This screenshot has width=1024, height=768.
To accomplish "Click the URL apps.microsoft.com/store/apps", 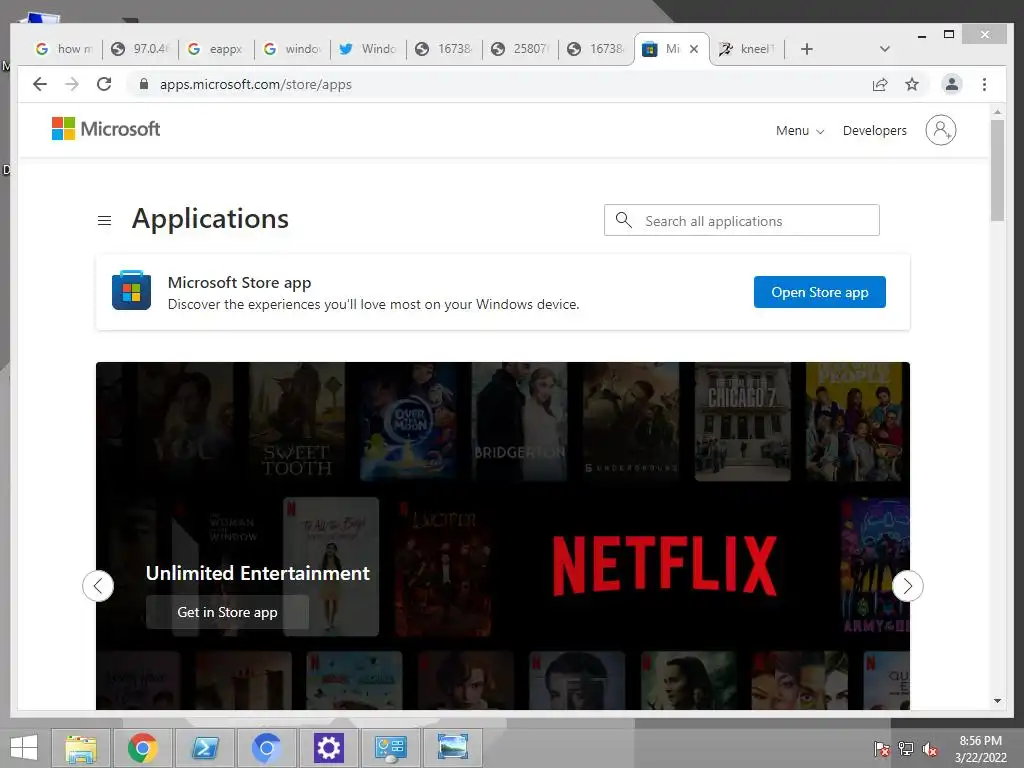I will pyautogui.click(x=255, y=84).
